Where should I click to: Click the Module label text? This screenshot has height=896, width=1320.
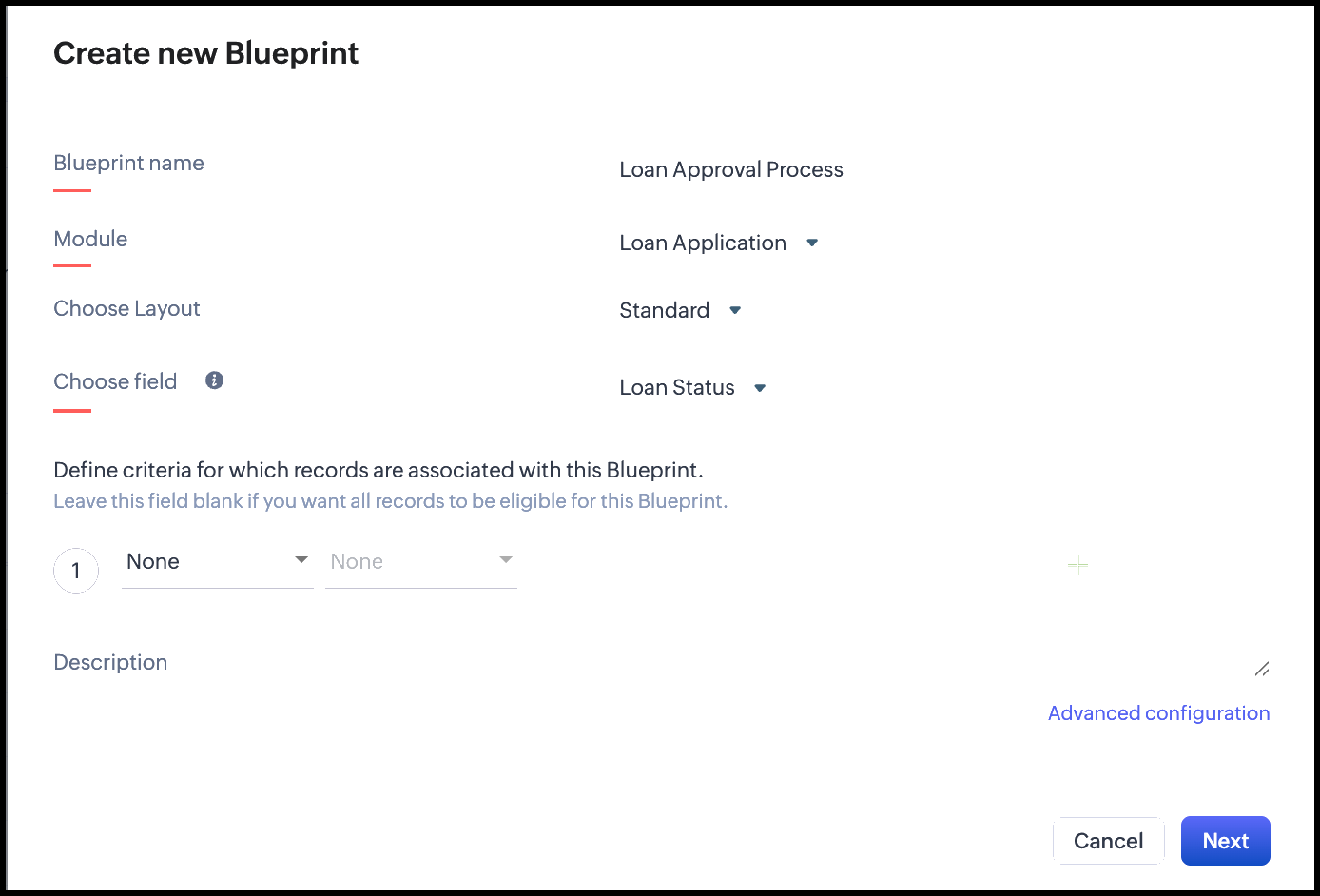click(x=90, y=239)
